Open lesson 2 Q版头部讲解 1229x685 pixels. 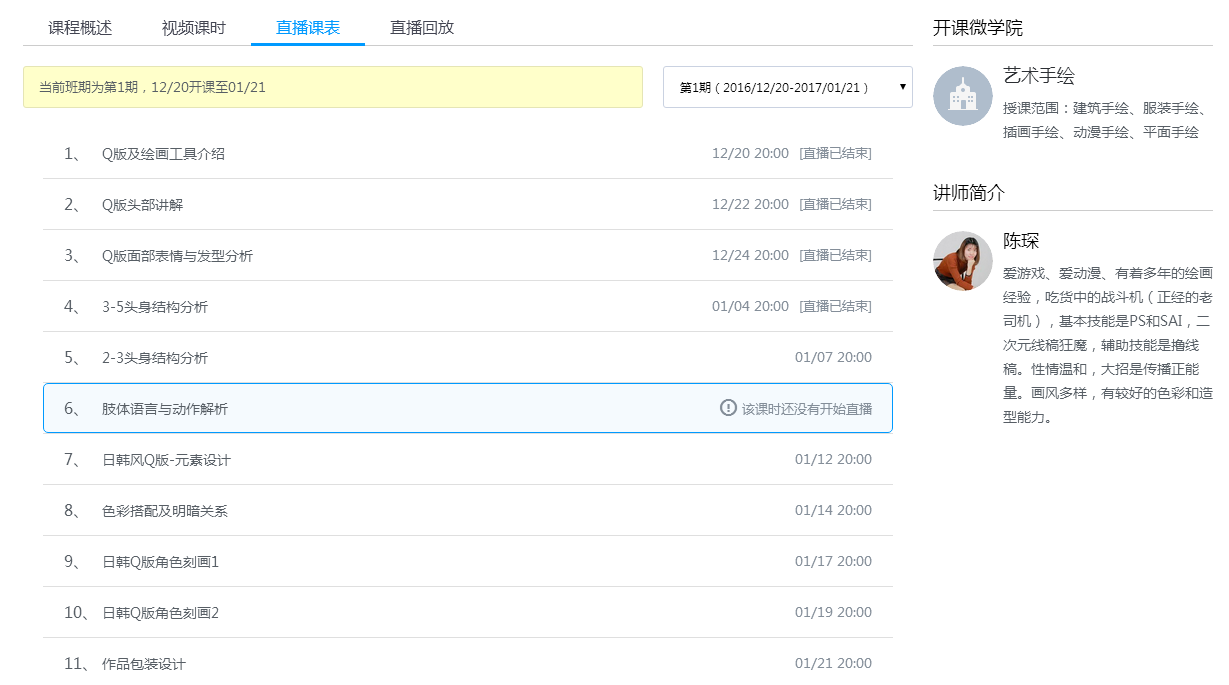[x=142, y=205]
